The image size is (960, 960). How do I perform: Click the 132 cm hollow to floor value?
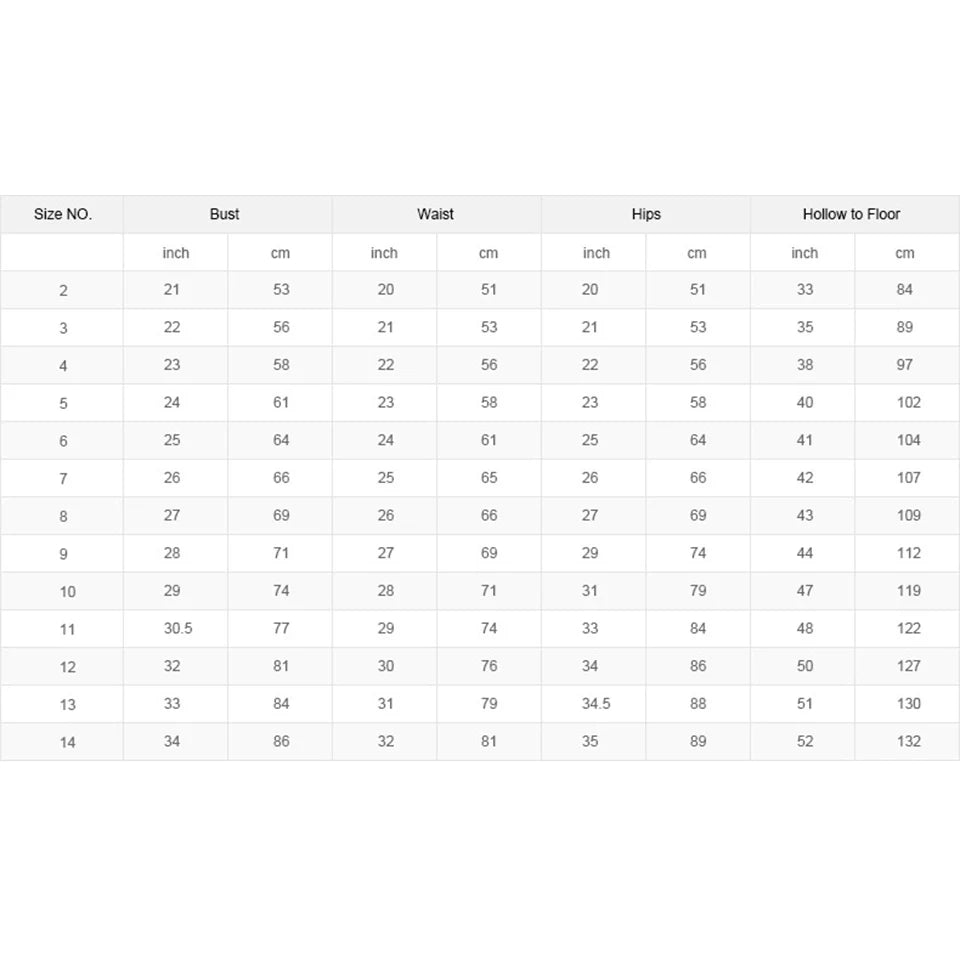coord(909,741)
